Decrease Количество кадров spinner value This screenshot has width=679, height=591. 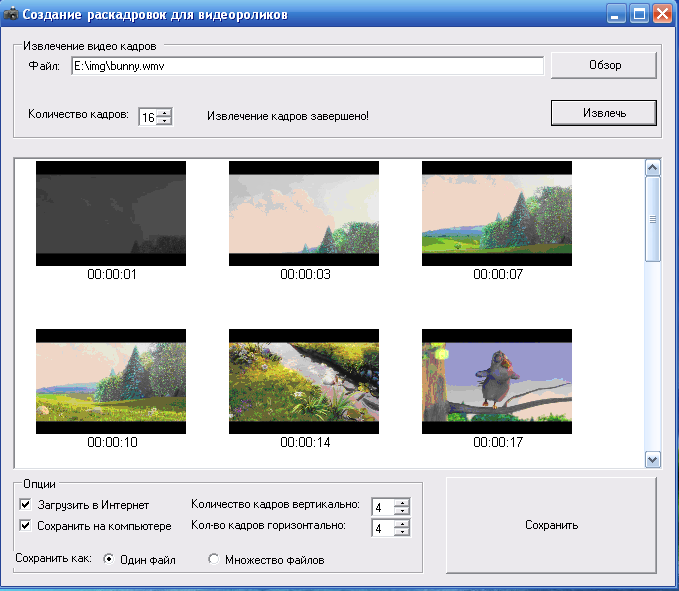[164, 121]
